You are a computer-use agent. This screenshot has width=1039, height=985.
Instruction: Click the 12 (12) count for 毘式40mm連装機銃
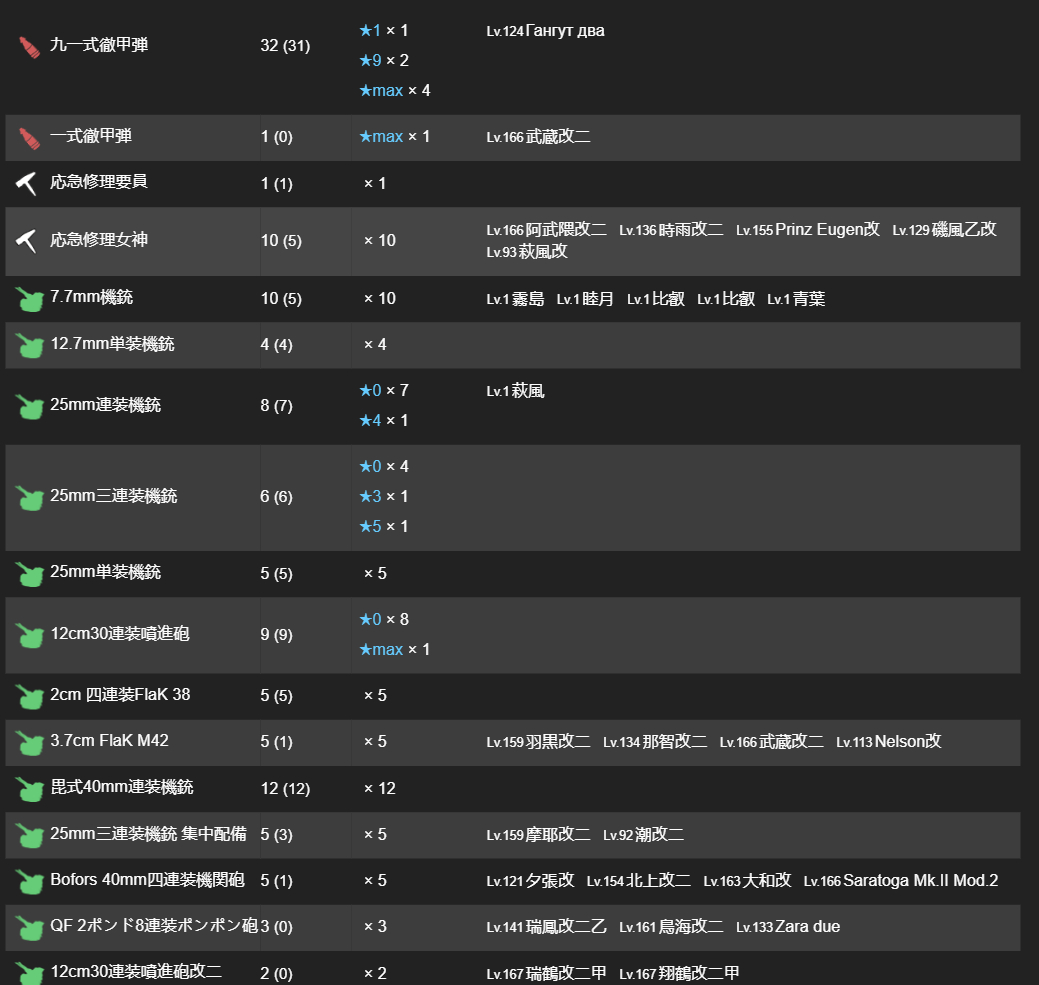(x=285, y=789)
